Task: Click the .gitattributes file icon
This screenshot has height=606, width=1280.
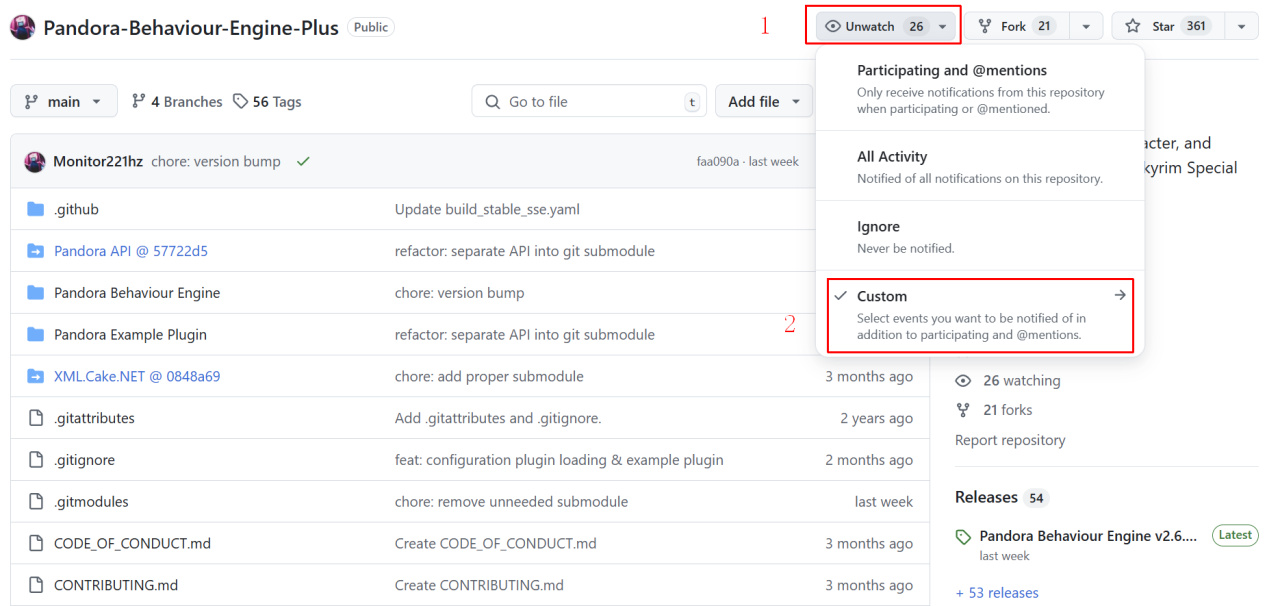Action: tap(36, 418)
